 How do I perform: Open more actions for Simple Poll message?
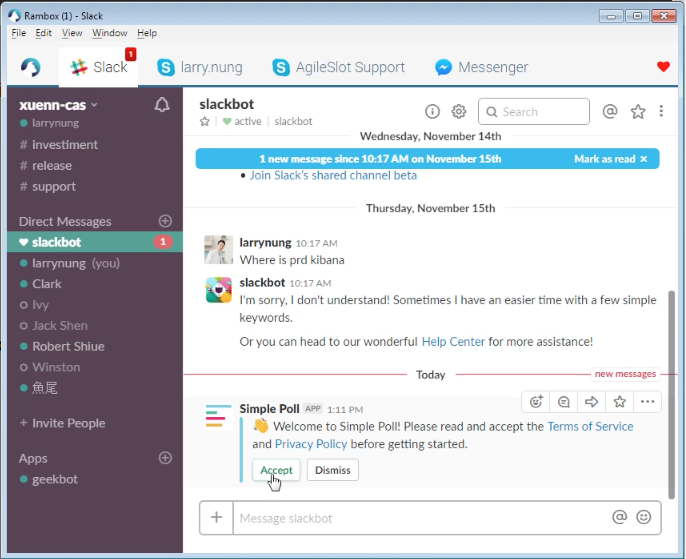[648, 402]
